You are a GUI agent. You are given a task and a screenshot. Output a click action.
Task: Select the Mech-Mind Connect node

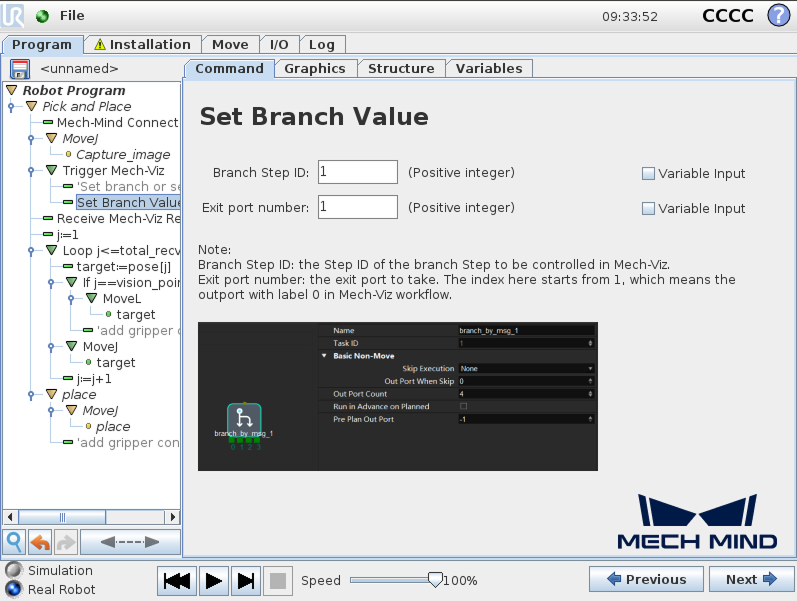(x=117, y=123)
